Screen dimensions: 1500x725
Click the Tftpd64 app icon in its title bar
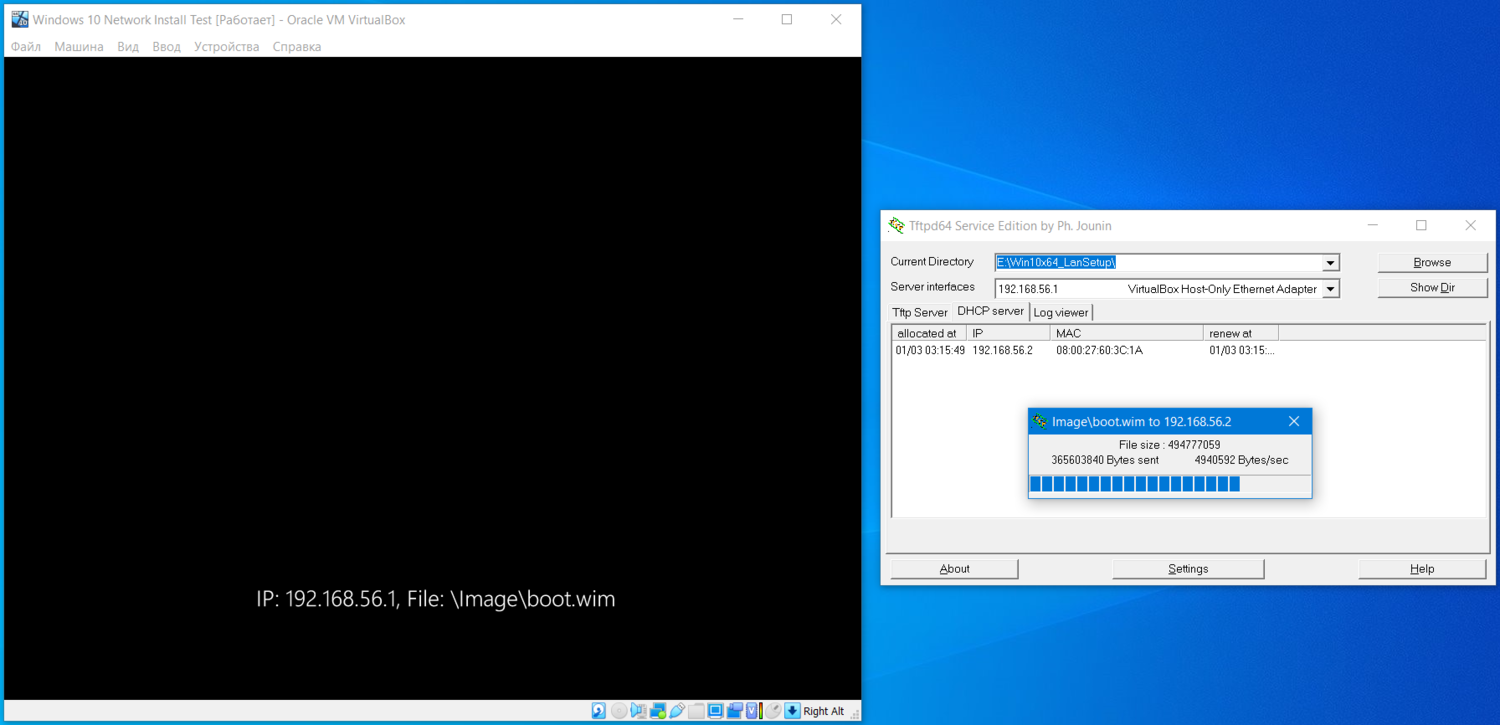(x=897, y=225)
